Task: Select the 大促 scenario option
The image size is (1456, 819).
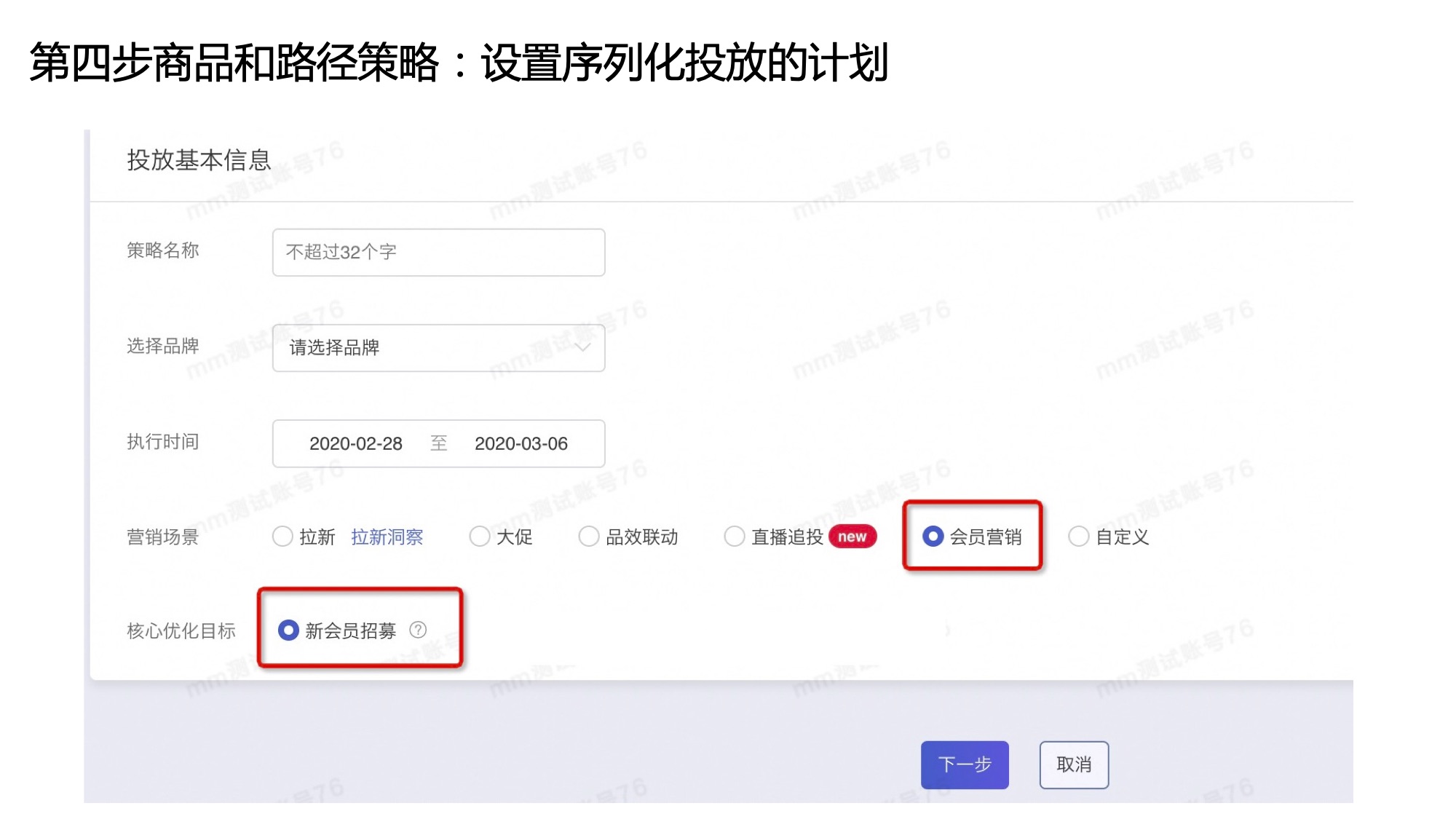Action: (480, 537)
